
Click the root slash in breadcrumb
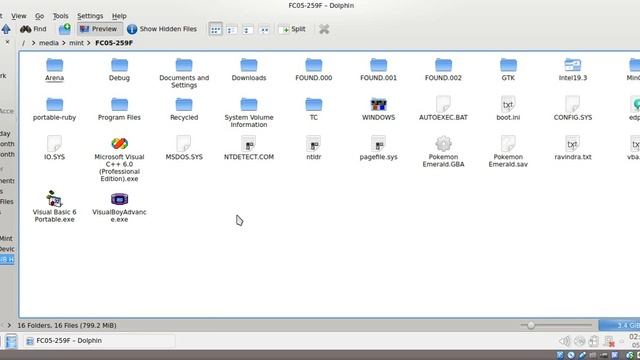pyautogui.click(x=23, y=43)
